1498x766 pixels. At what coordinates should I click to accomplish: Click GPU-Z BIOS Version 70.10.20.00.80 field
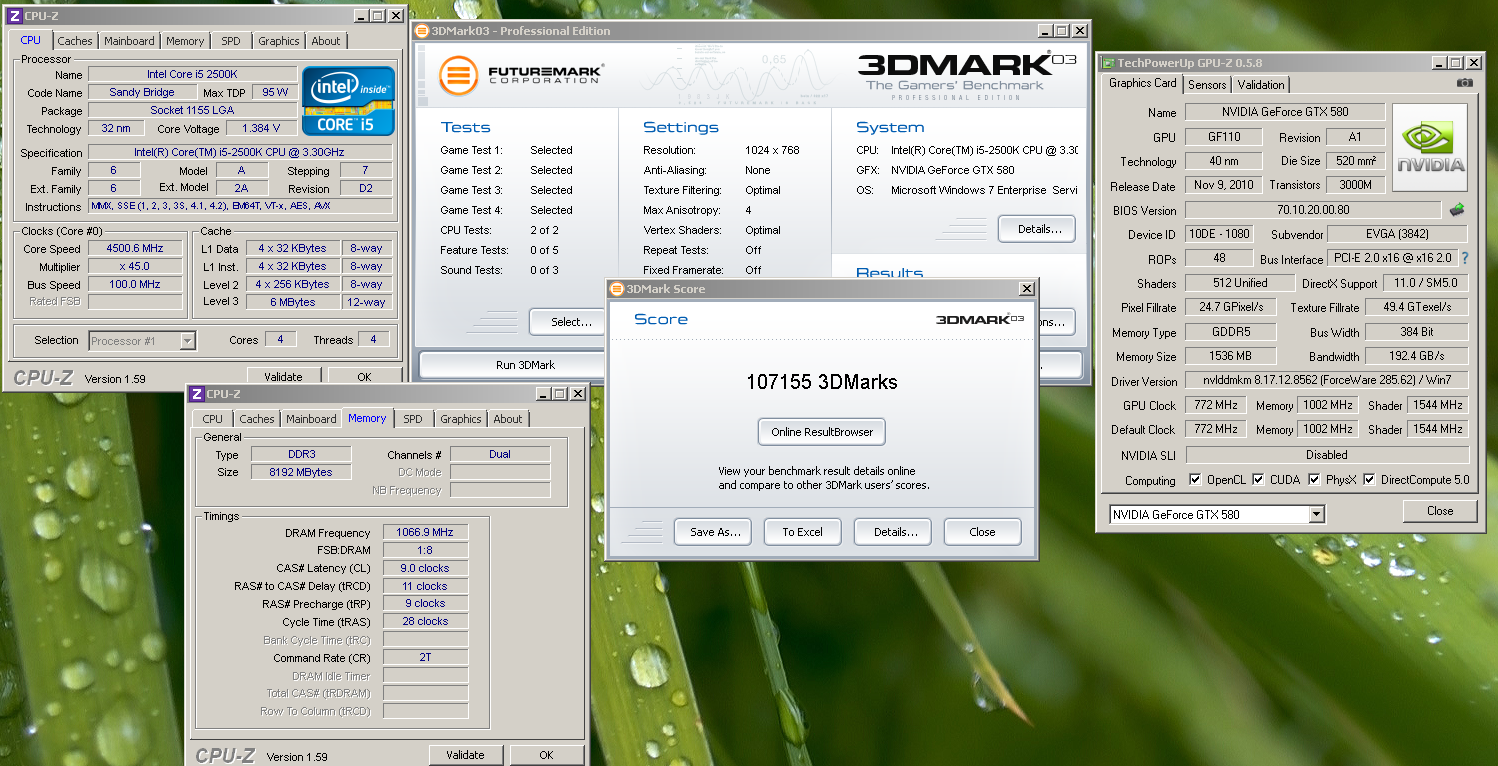pyautogui.click(x=1313, y=210)
